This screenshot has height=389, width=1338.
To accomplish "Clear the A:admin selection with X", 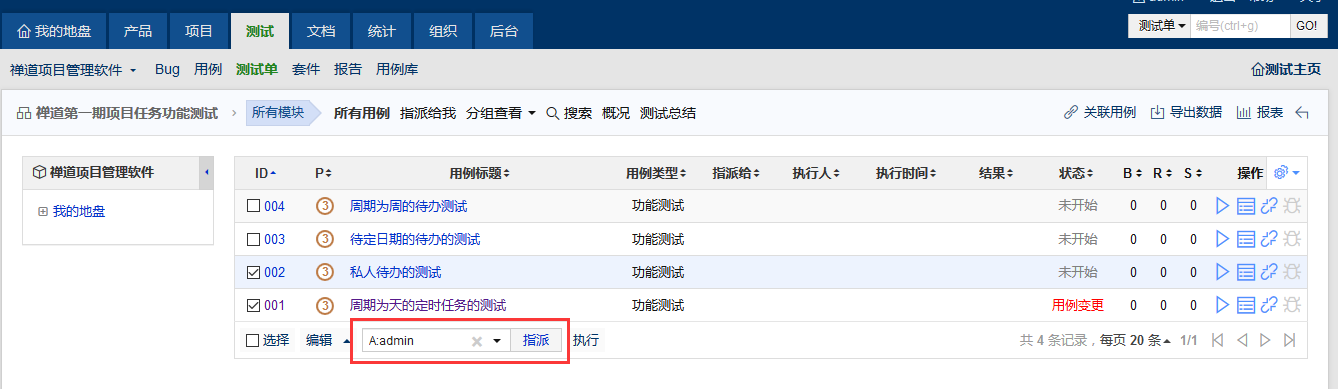I will (477, 341).
